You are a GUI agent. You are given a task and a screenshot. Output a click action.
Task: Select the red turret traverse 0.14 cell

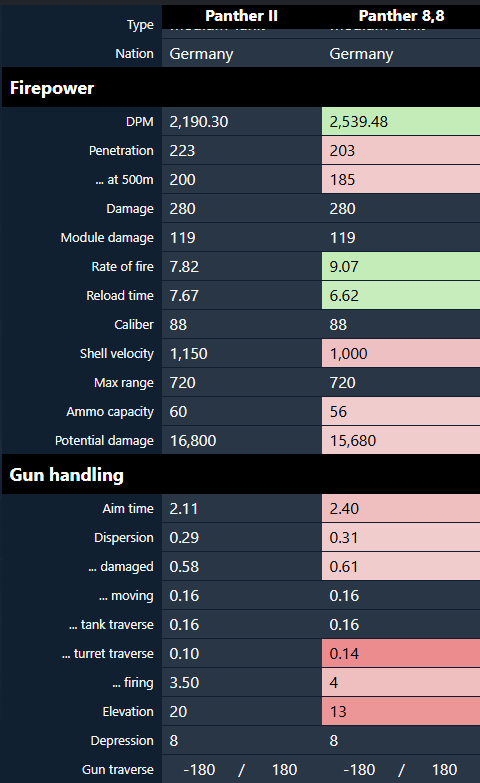(x=401, y=653)
